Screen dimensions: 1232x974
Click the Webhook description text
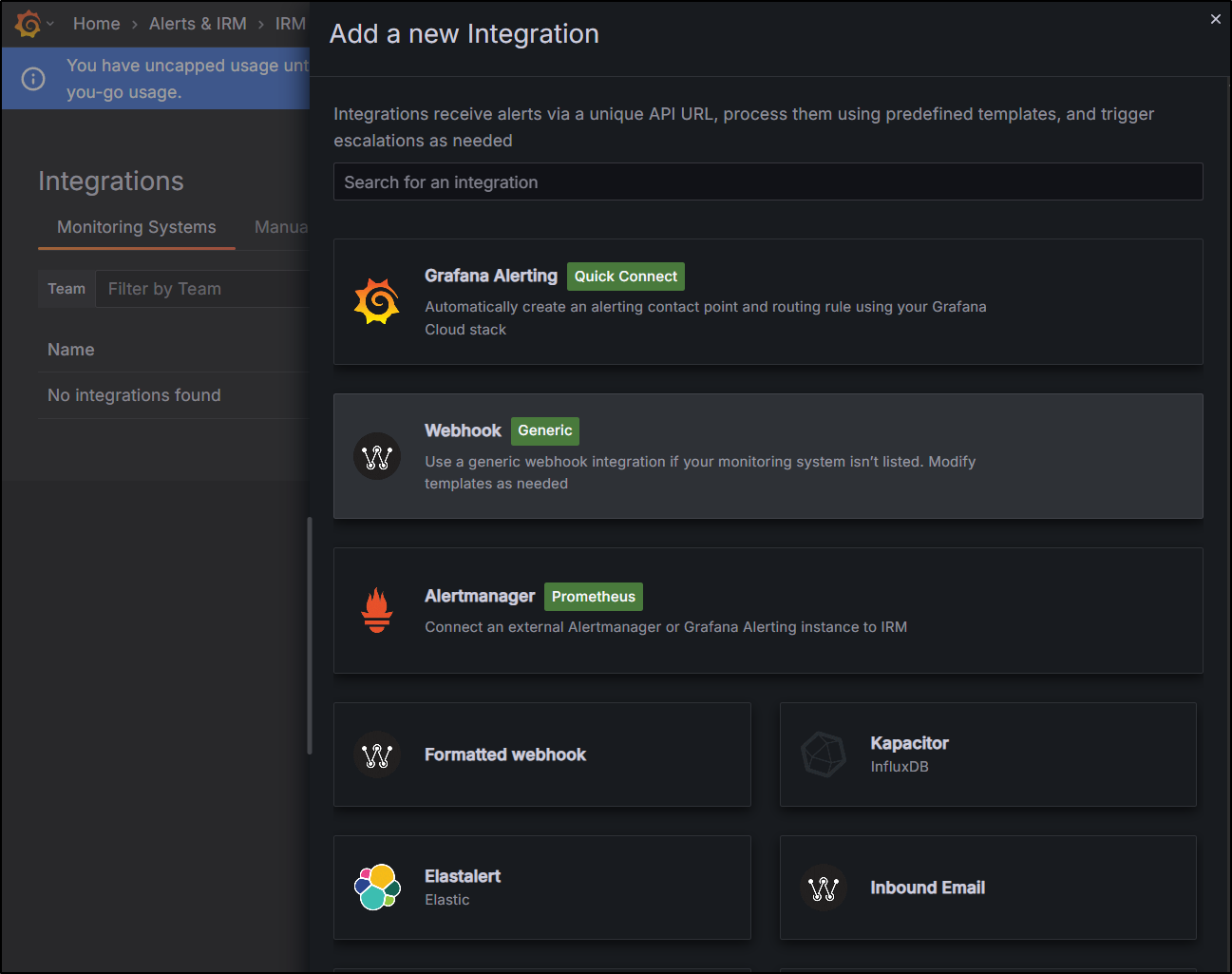click(700, 472)
